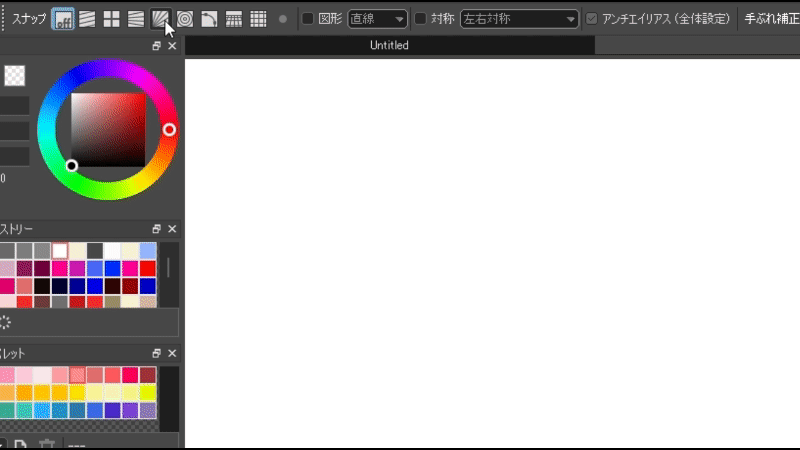Click the 手ぶれ補正 label
The height and width of the screenshot is (450, 800).
(772, 19)
